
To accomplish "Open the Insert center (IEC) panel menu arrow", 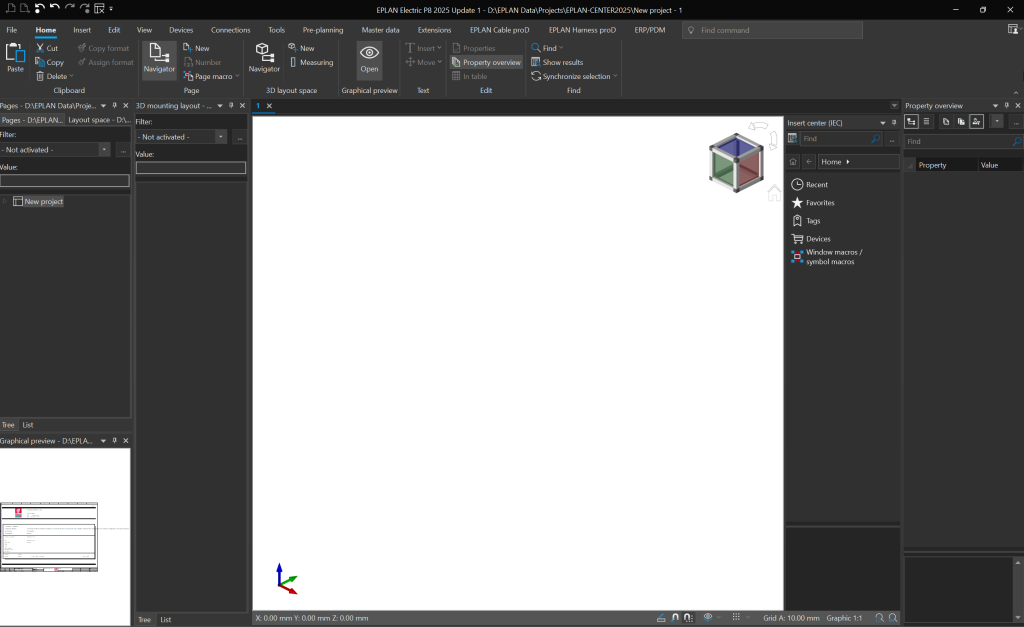I will (882, 123).
